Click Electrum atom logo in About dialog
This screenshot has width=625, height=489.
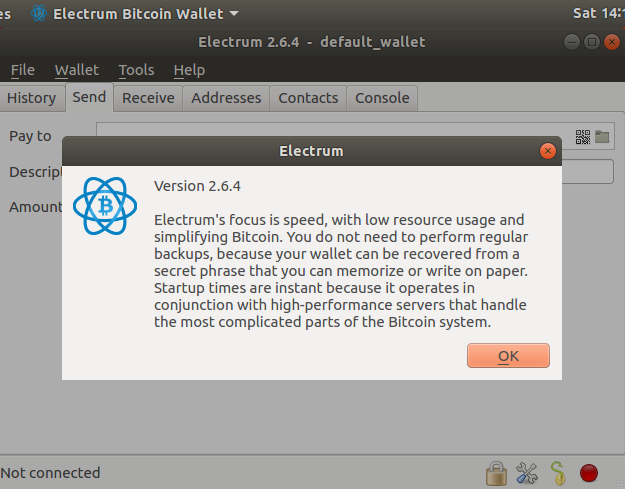tap(105, 206)
